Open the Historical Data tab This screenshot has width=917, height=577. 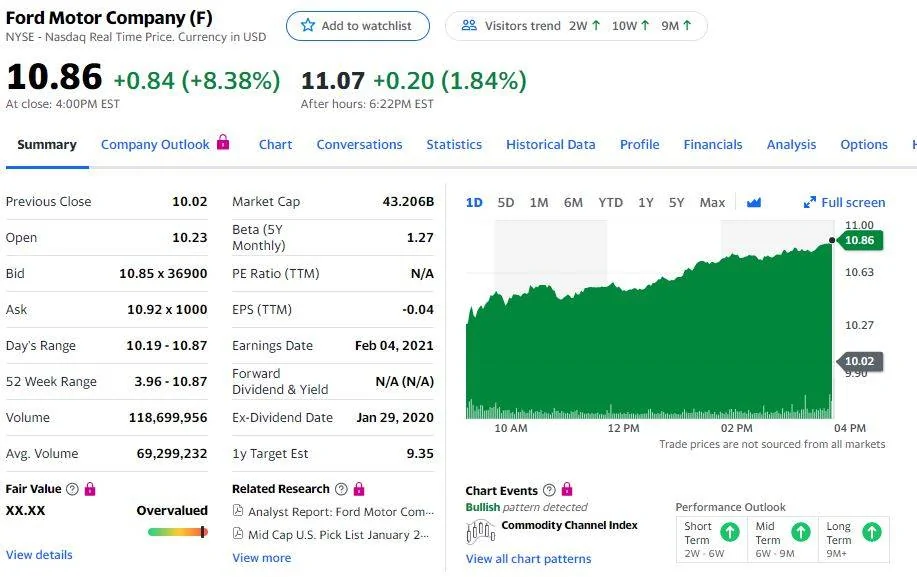550,144
